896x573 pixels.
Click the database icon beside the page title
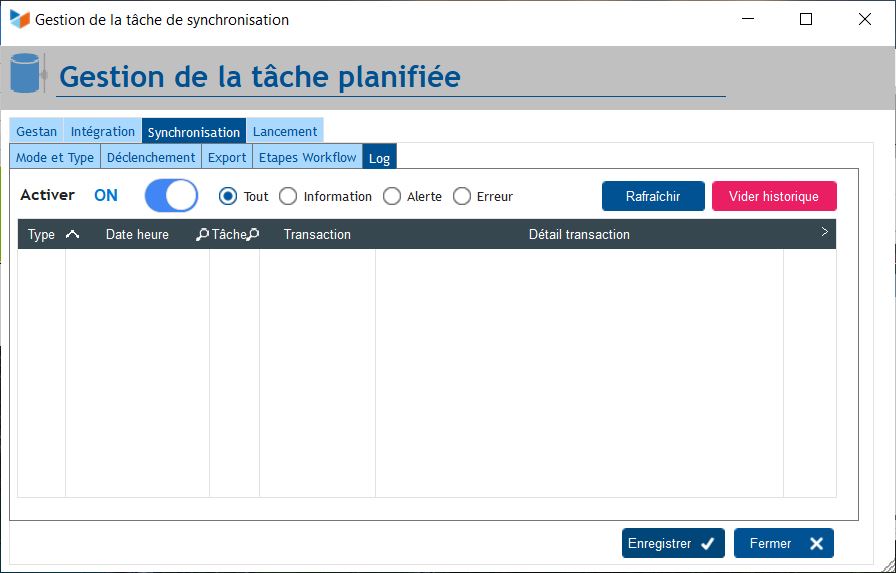[x=27, y=74]
